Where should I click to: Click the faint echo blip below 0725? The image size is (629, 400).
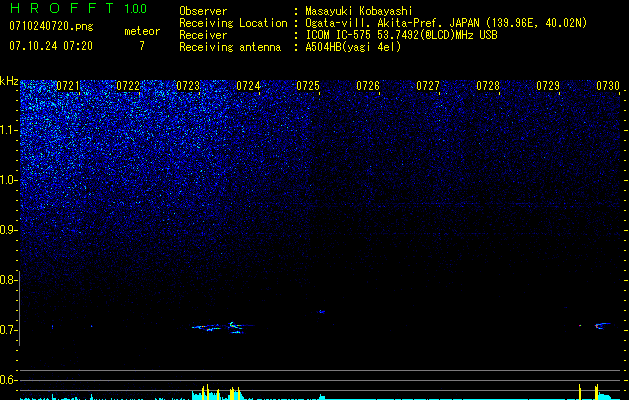pyautogui.click(x=321, y=311)
